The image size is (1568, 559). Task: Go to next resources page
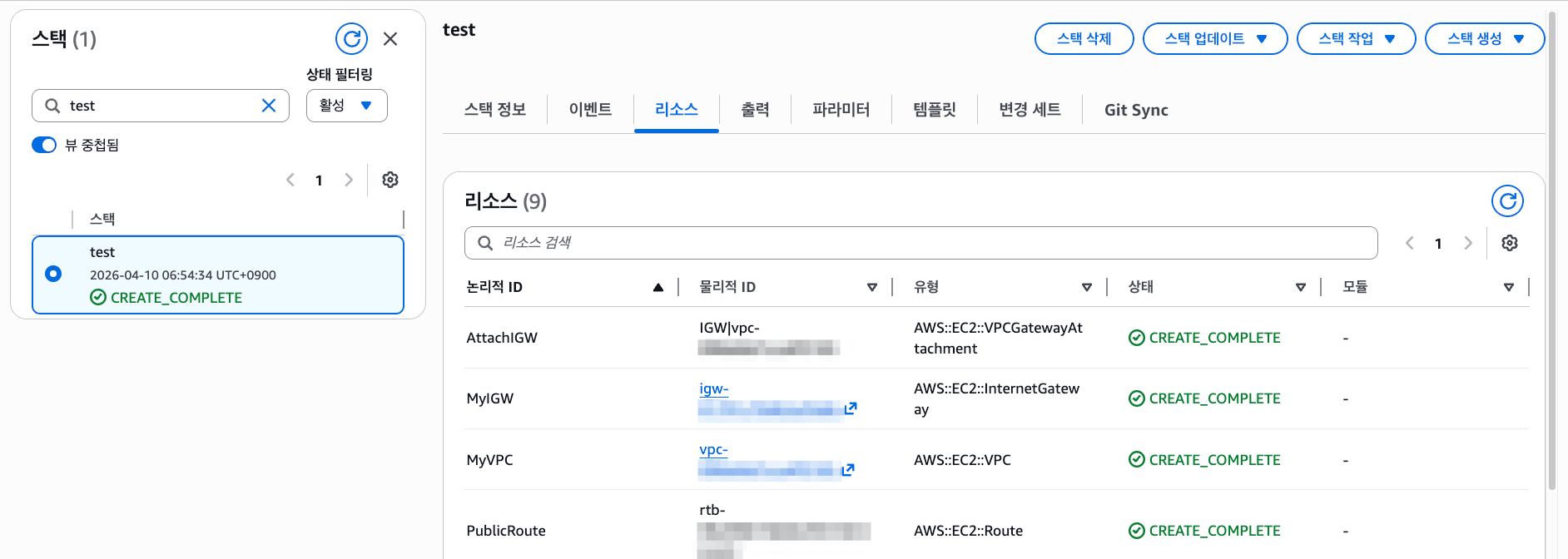click(x=1468, y=243)
